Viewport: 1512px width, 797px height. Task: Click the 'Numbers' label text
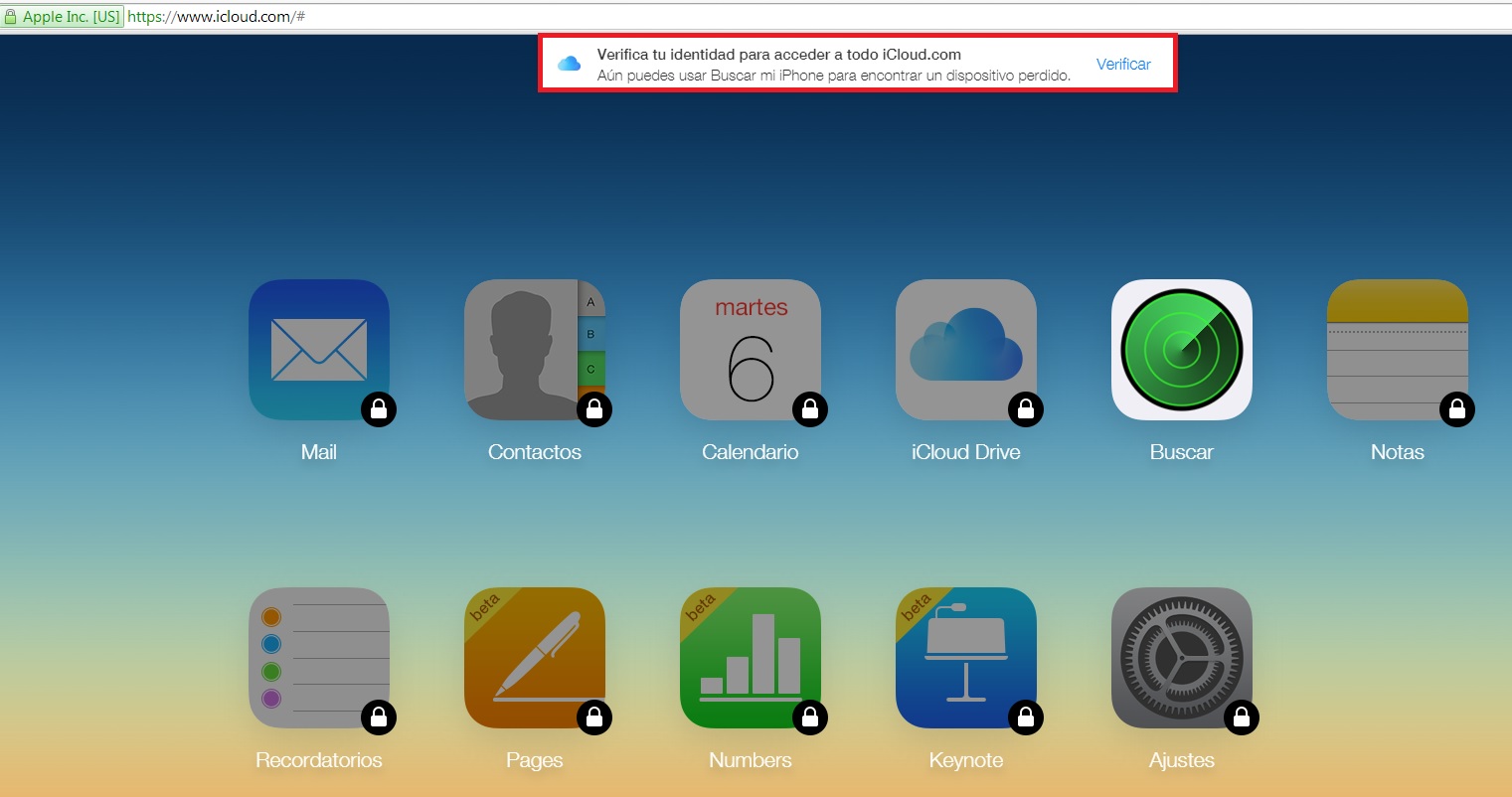click(x=751, y=760)
